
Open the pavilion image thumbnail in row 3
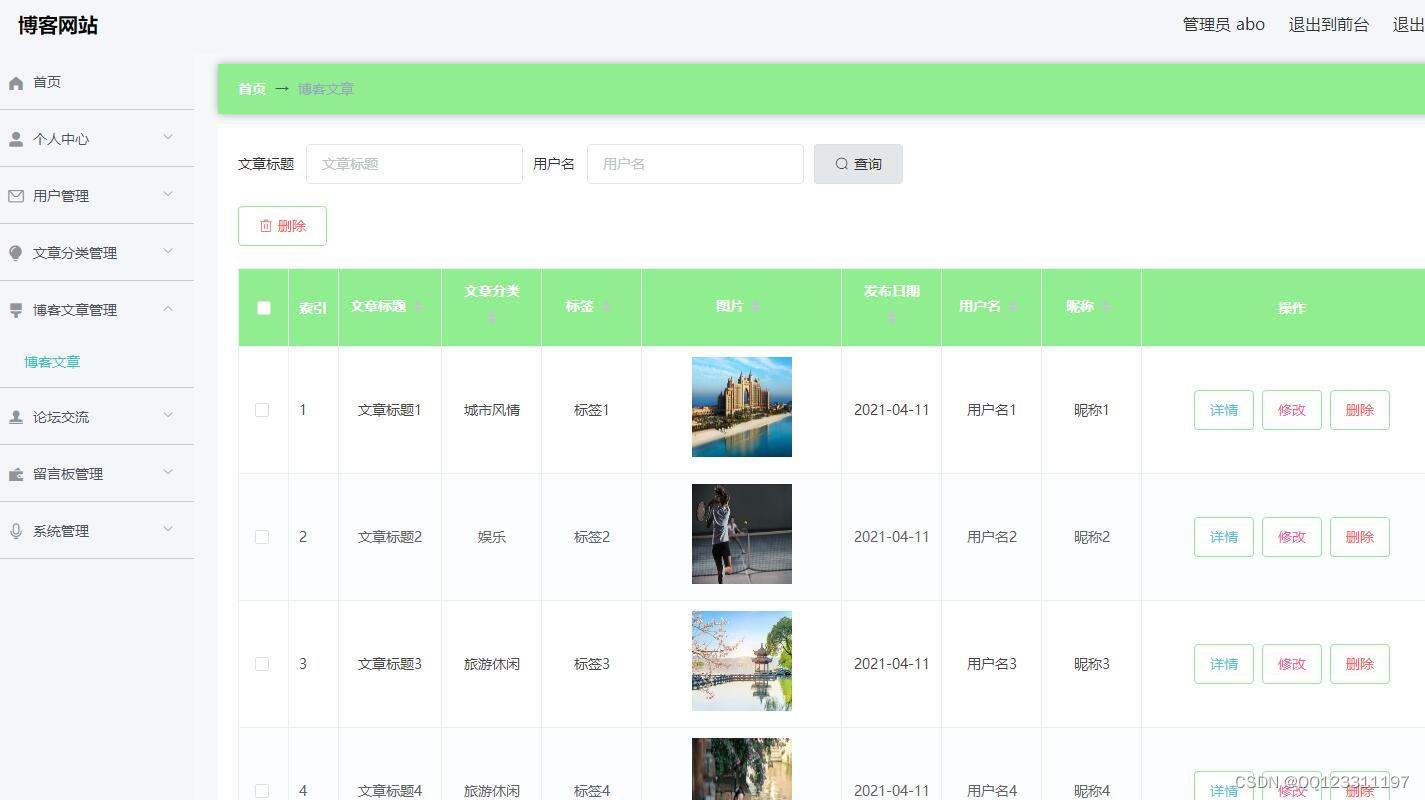[742, 661]
